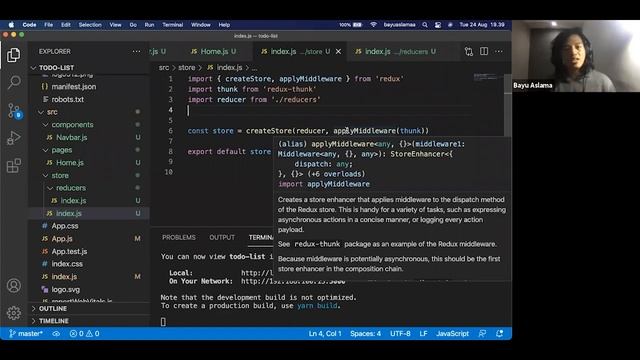
Task: Open logo.svg in the explorer
Action: tap(65, 289)
